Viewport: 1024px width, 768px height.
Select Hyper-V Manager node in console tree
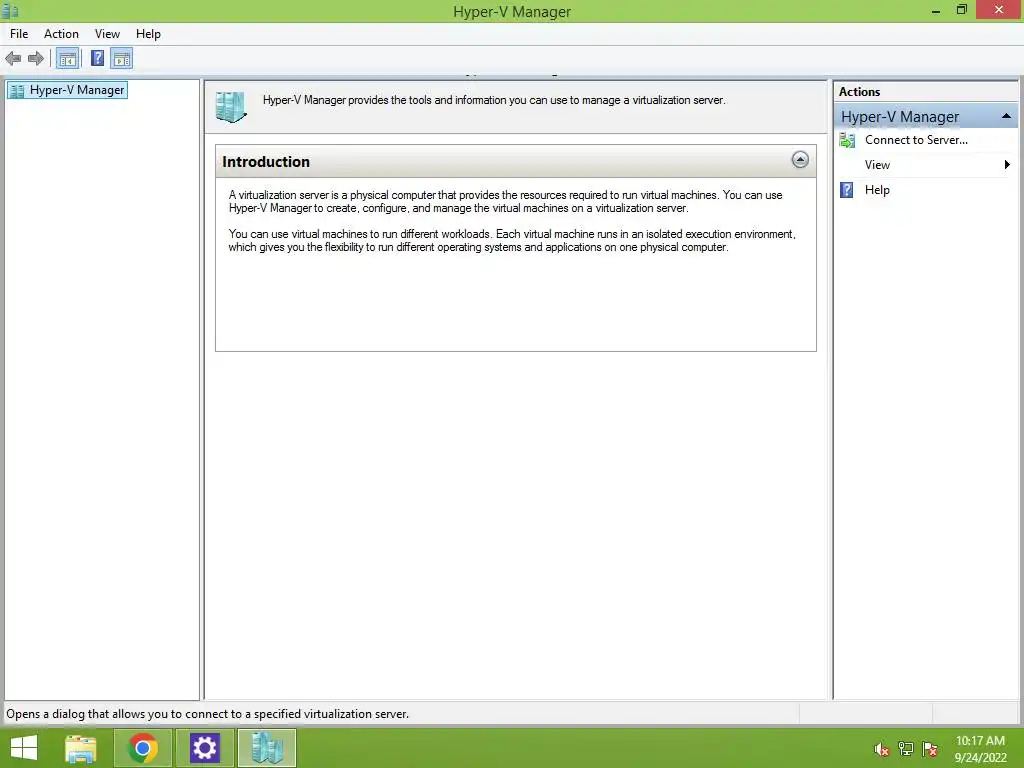tap(67, 90)
